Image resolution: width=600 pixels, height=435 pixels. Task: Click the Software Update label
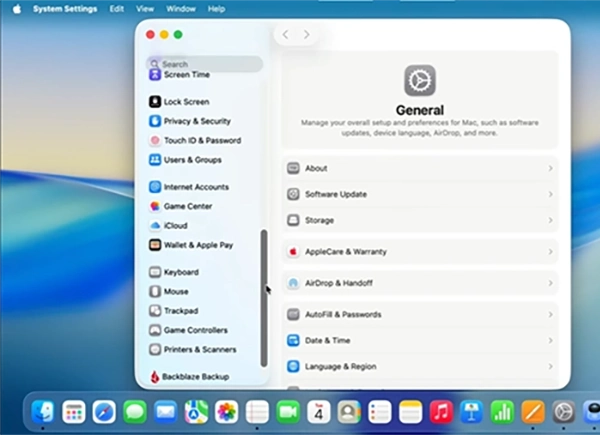[336, 194]
